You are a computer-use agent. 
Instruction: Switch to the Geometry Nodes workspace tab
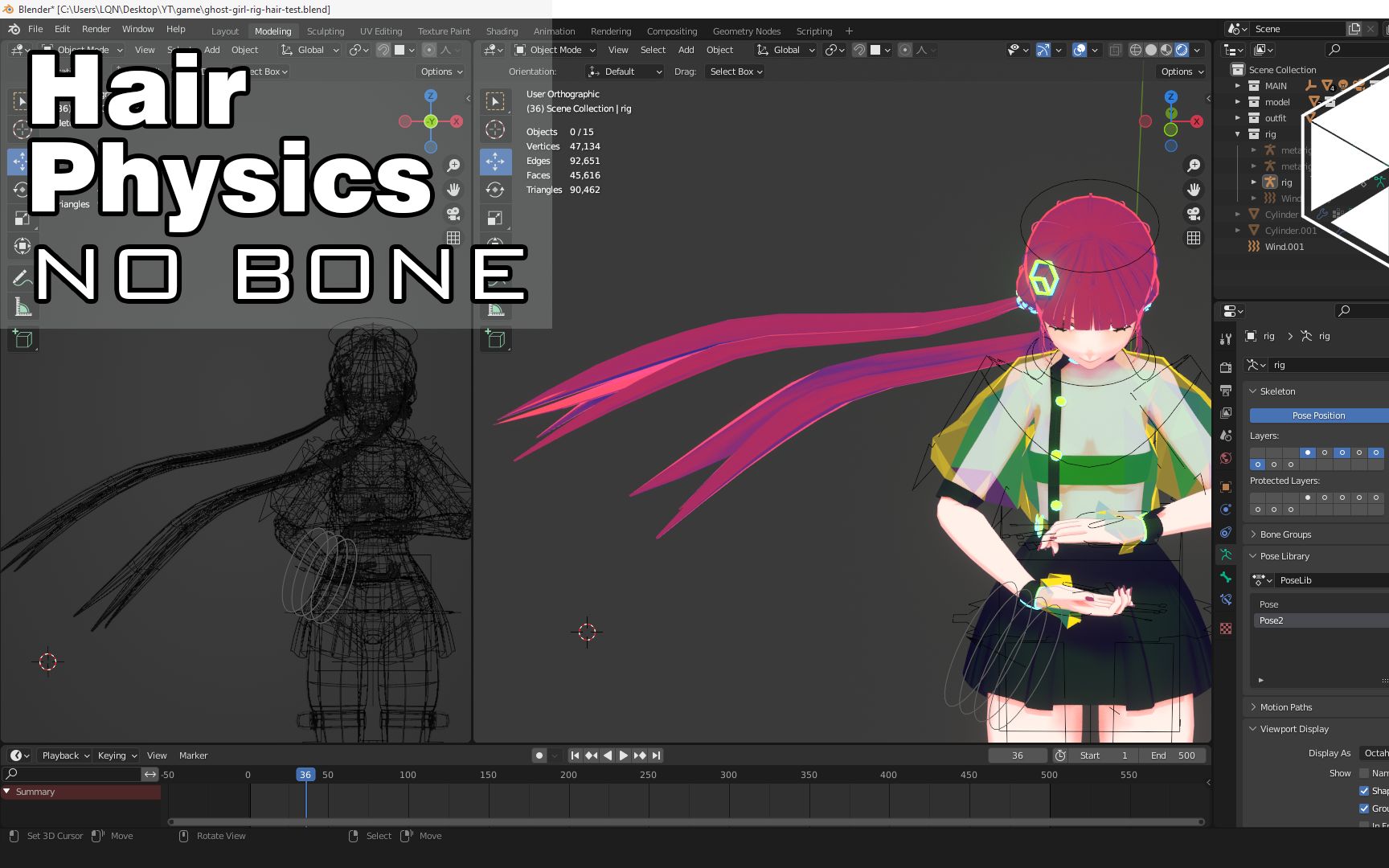click(x=747, y=31)
